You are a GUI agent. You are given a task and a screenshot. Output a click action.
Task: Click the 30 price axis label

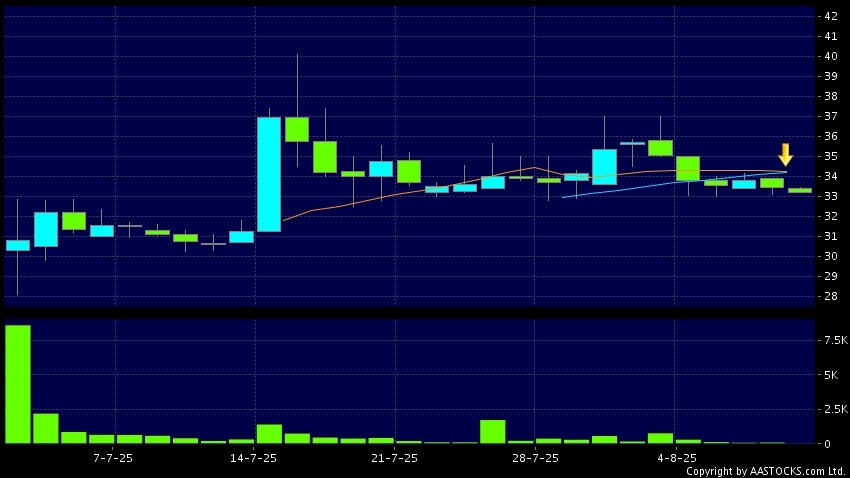click(830, 256)
